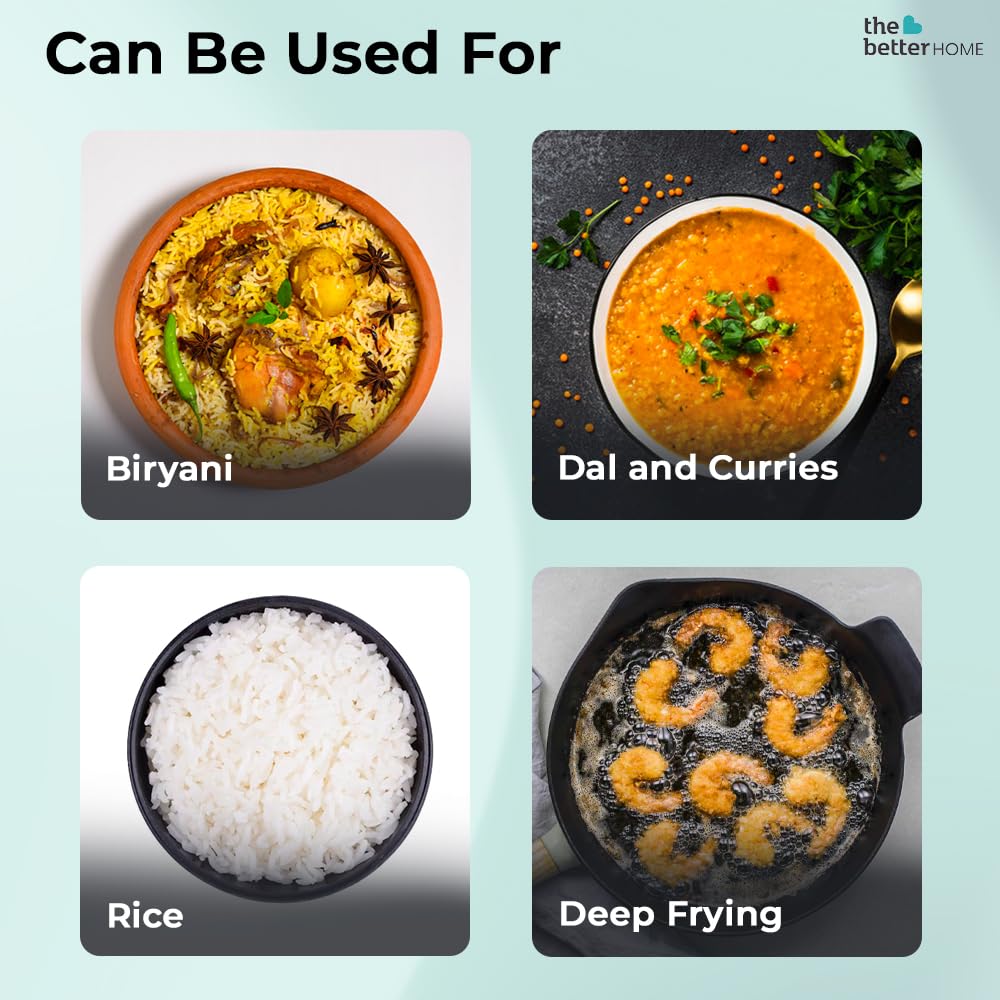The width and height of the screenshot is (1000, 1000).
Task: Open the Biryani food card
Action: pos(276,325)
